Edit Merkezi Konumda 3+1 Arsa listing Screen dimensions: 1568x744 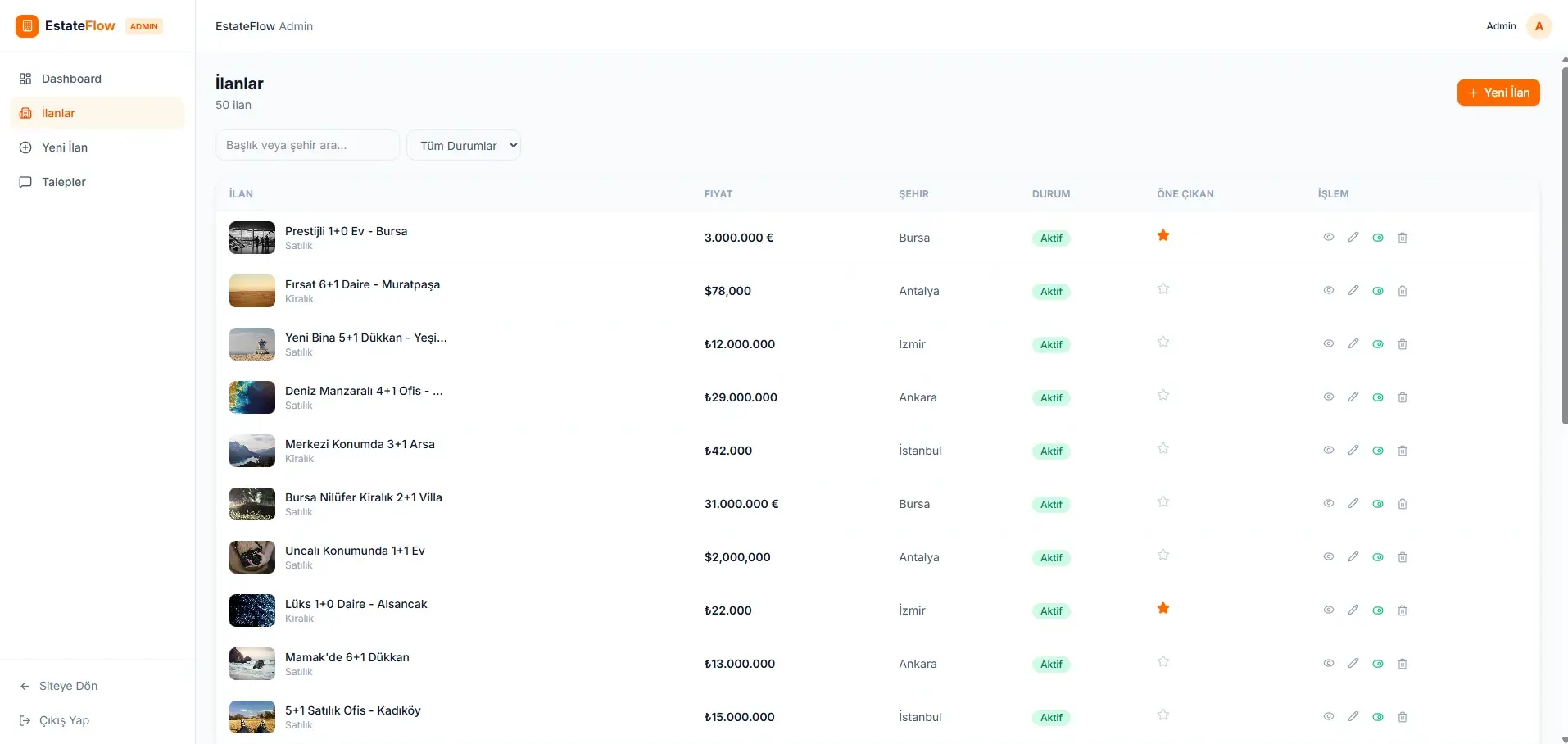[1353, 451]
